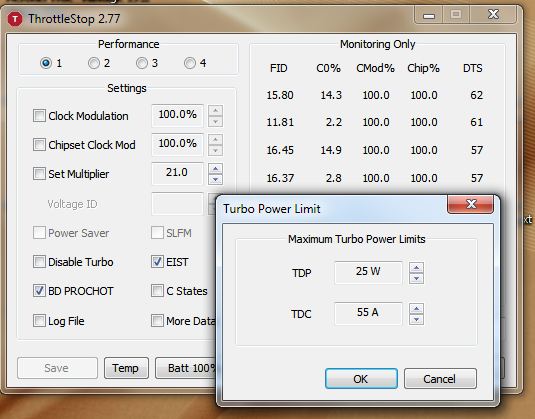Minimize the ThrottleStop window
The image size is (535, 419).
pyautogui.click(x=429, y=15)
